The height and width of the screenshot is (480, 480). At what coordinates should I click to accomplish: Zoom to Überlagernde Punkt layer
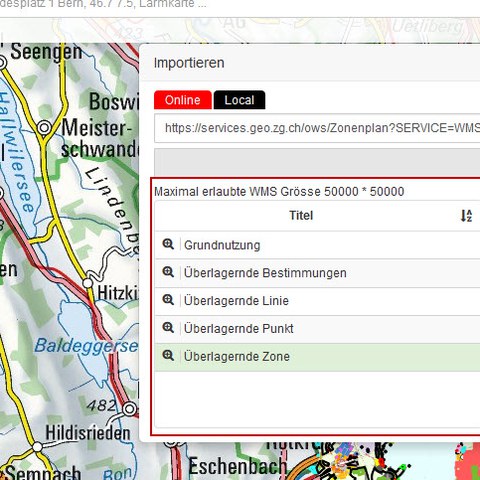[x=168, y=328]
